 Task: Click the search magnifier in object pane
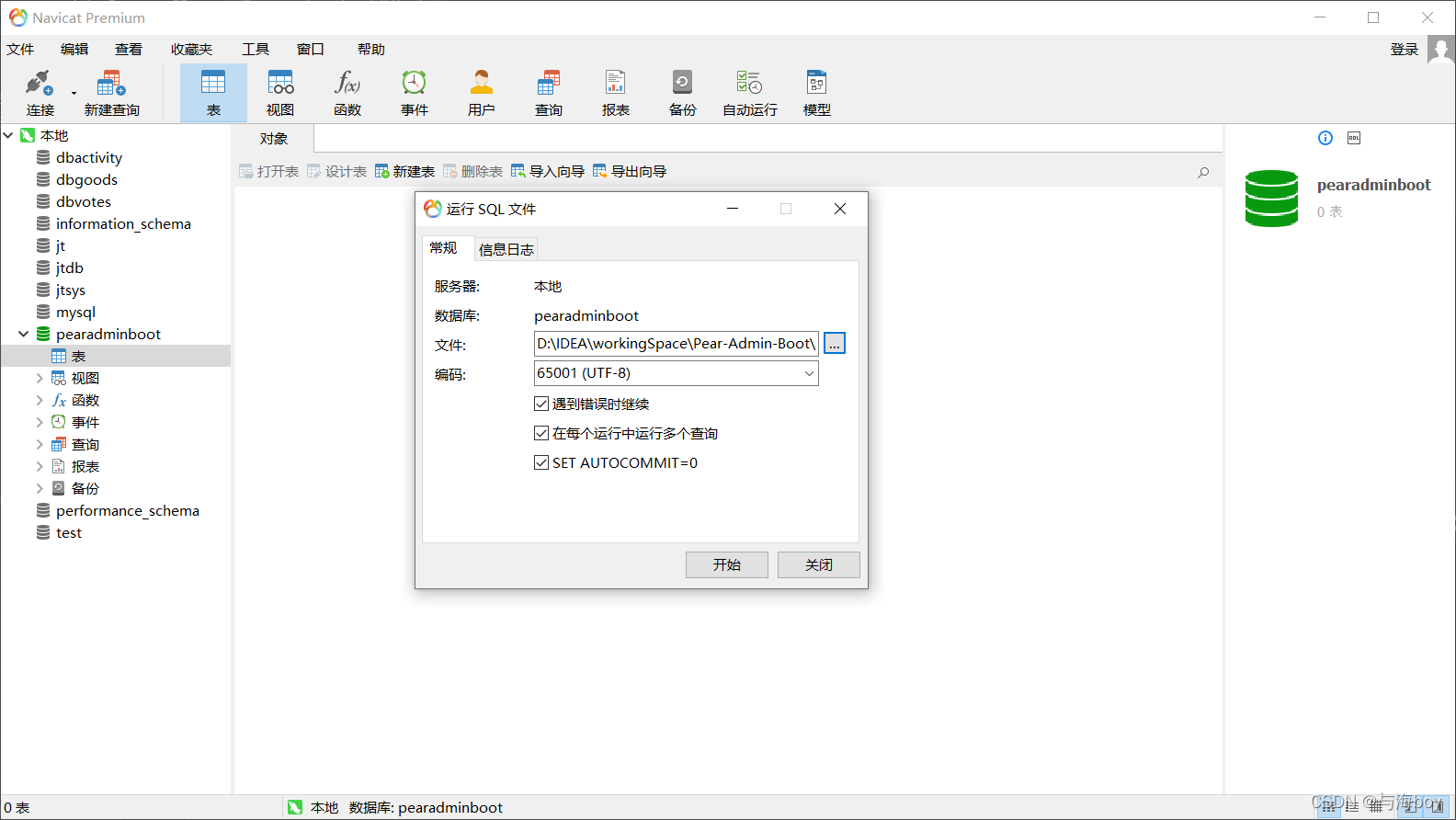pos(1203,172)
